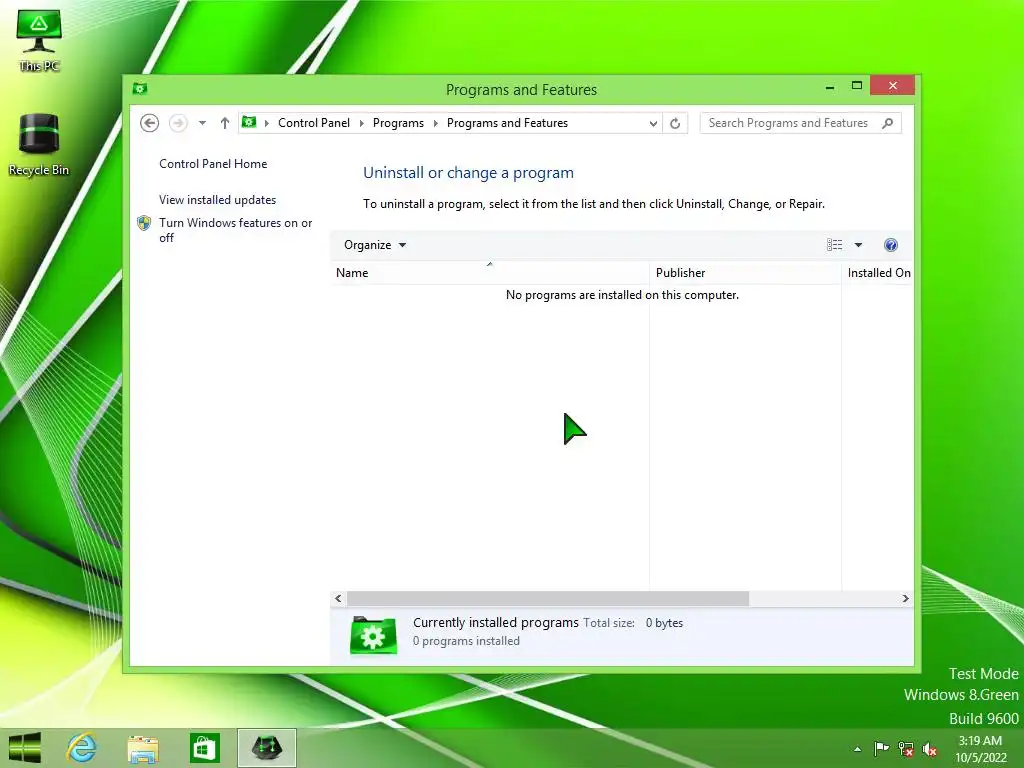
Task: Expand the chevron after Programs breadcrumb
Action: point(436,123)
